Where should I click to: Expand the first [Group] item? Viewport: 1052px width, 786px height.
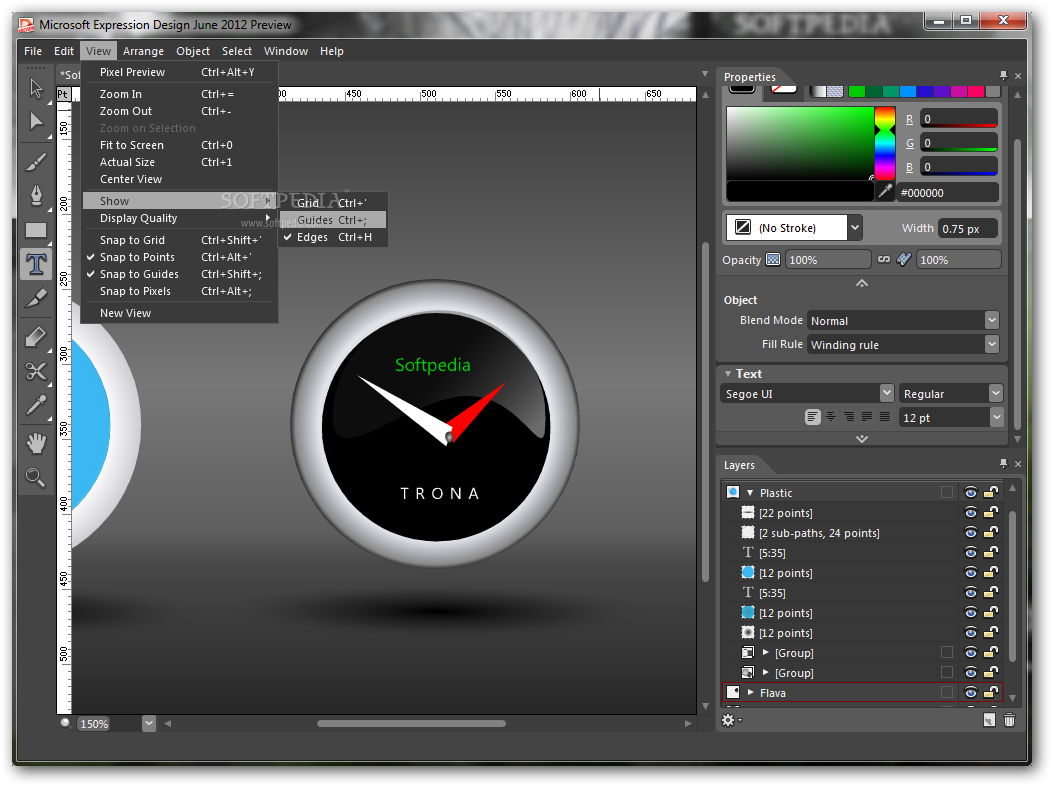(x=766, y=652)
